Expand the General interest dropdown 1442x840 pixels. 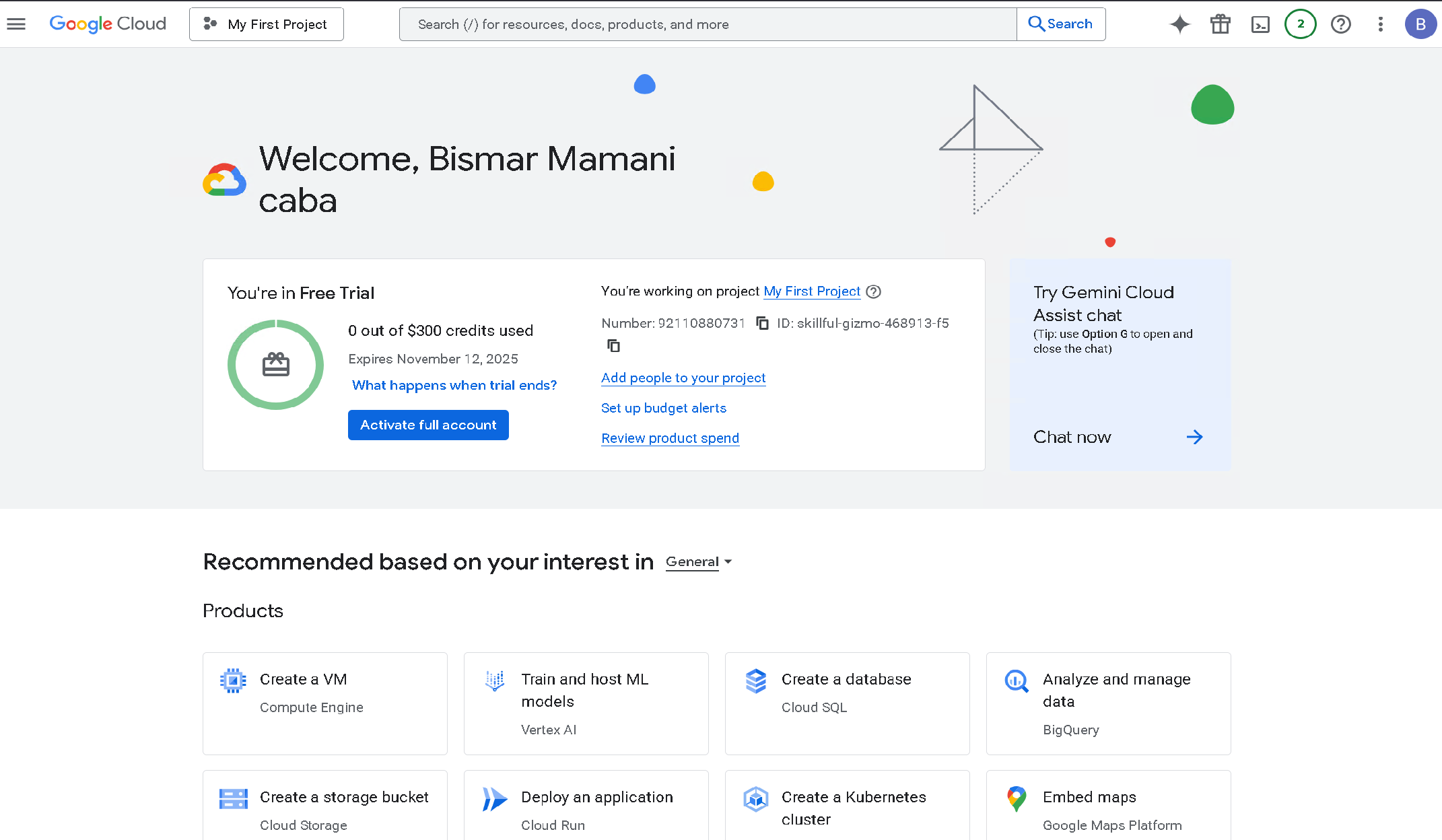pos(699,562)
